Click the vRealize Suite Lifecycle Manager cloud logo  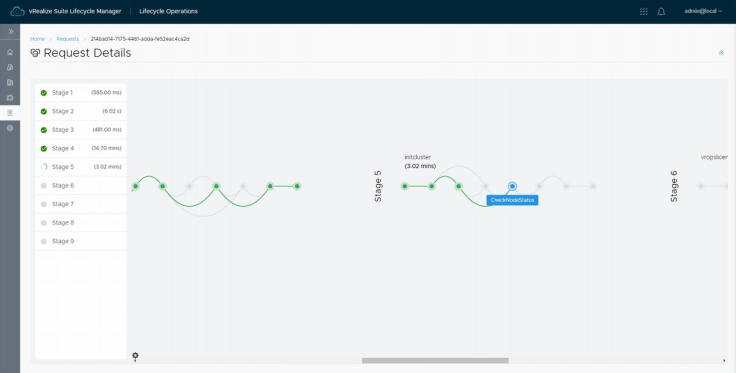click(17, 11)
